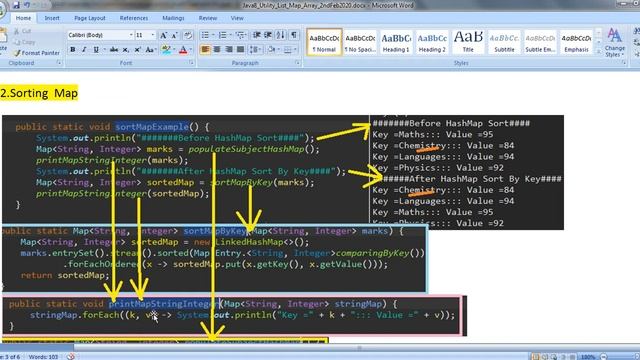Apply the Subtitle style
The width and height of the screenshot is (640, 360).
click(x=504, y=42)
